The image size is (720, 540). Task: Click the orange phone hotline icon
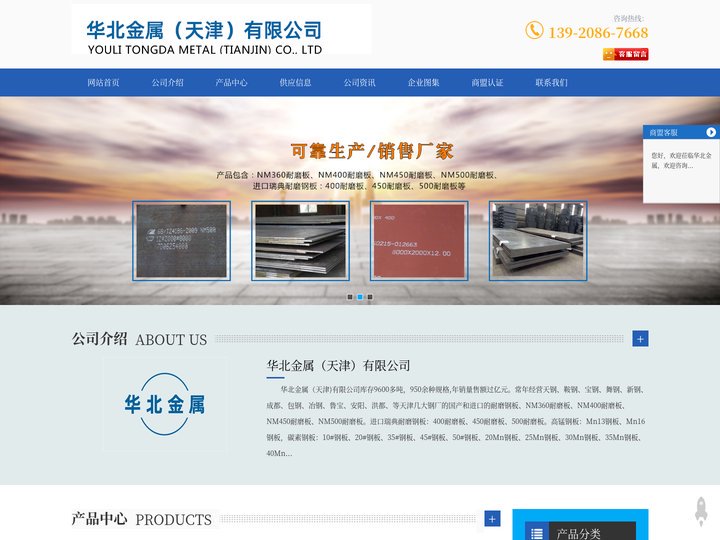tap(534, 31)
